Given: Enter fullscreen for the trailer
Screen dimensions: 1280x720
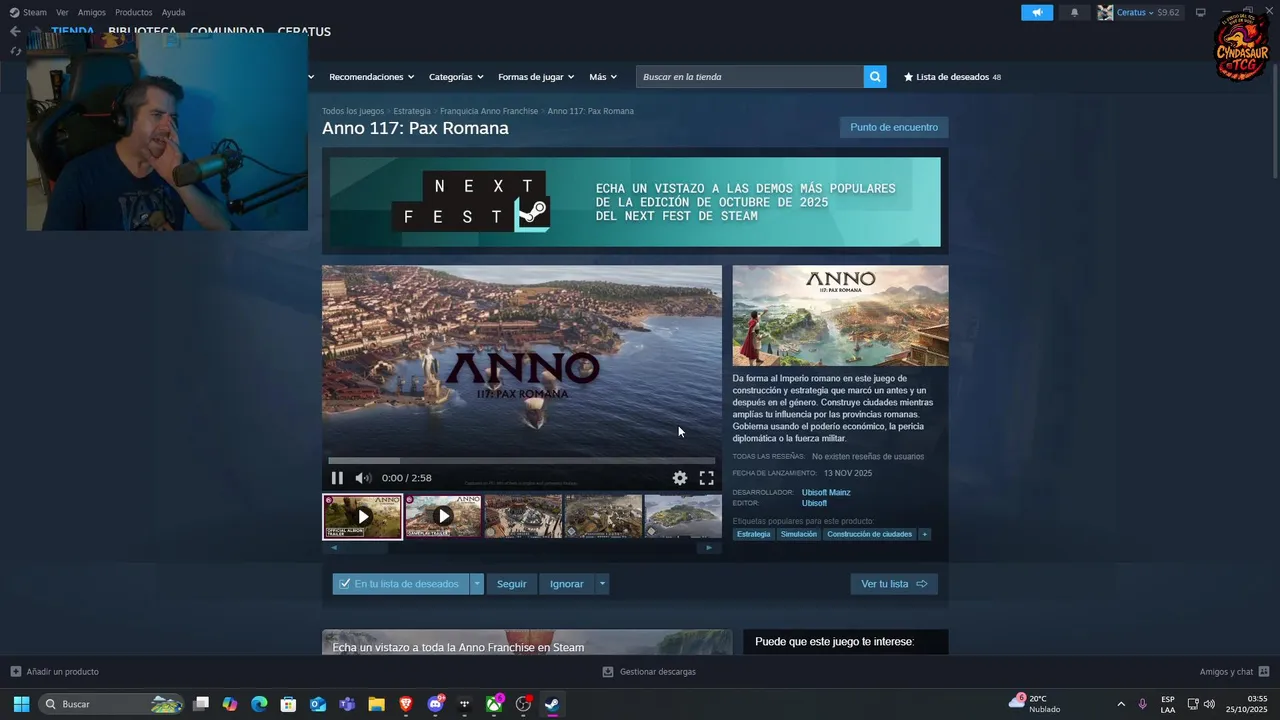Looking at the screenshot, I should click(x=706, y=478).
